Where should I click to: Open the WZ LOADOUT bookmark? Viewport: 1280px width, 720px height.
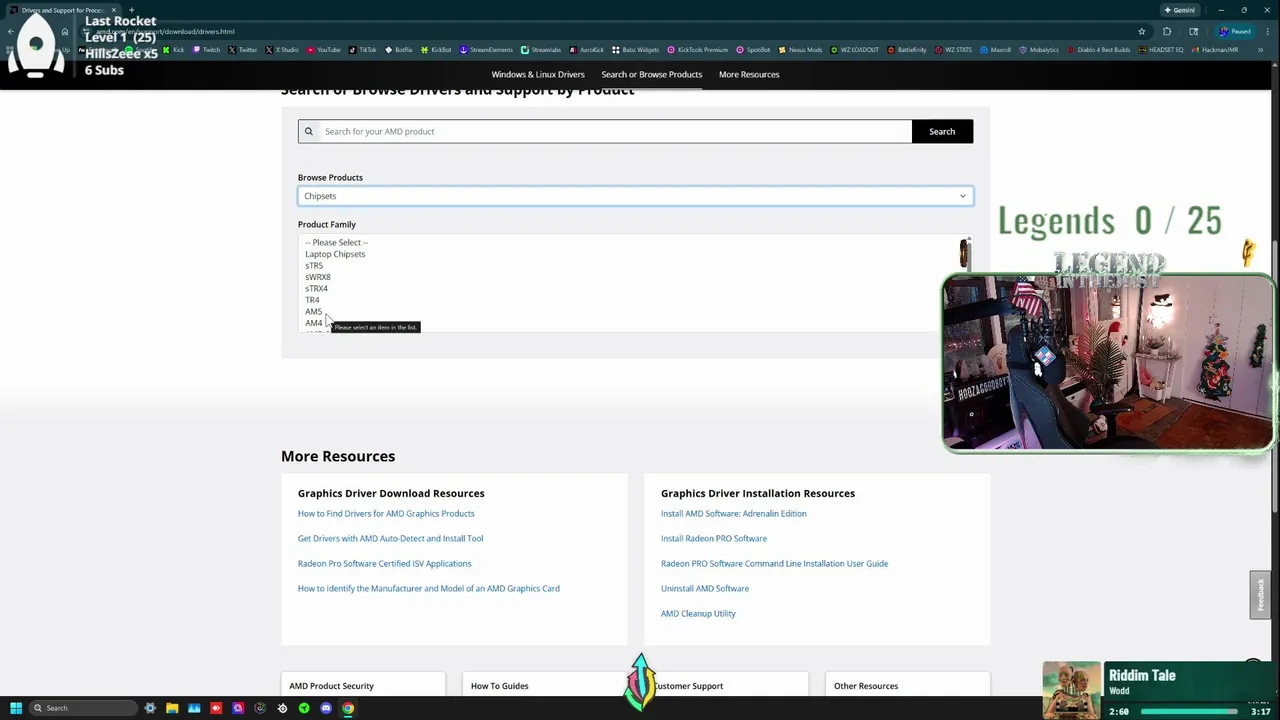click(x=855, y=50)
